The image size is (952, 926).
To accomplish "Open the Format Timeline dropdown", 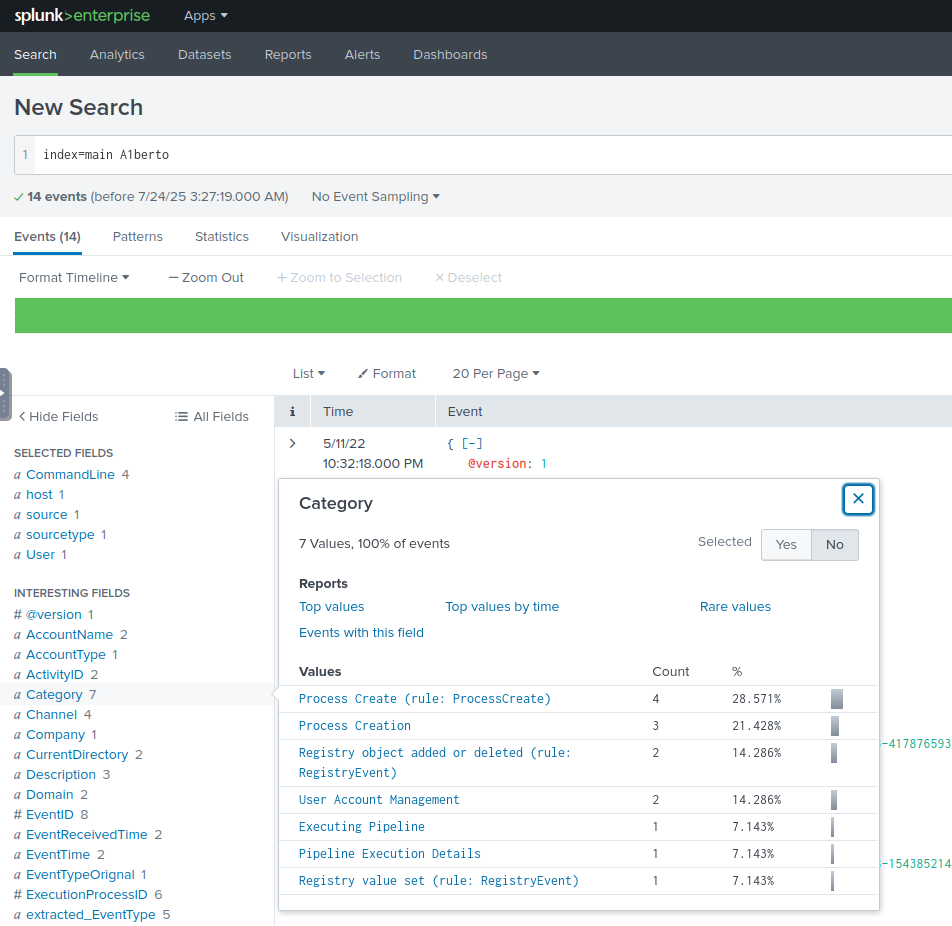I will pos(74,277).
